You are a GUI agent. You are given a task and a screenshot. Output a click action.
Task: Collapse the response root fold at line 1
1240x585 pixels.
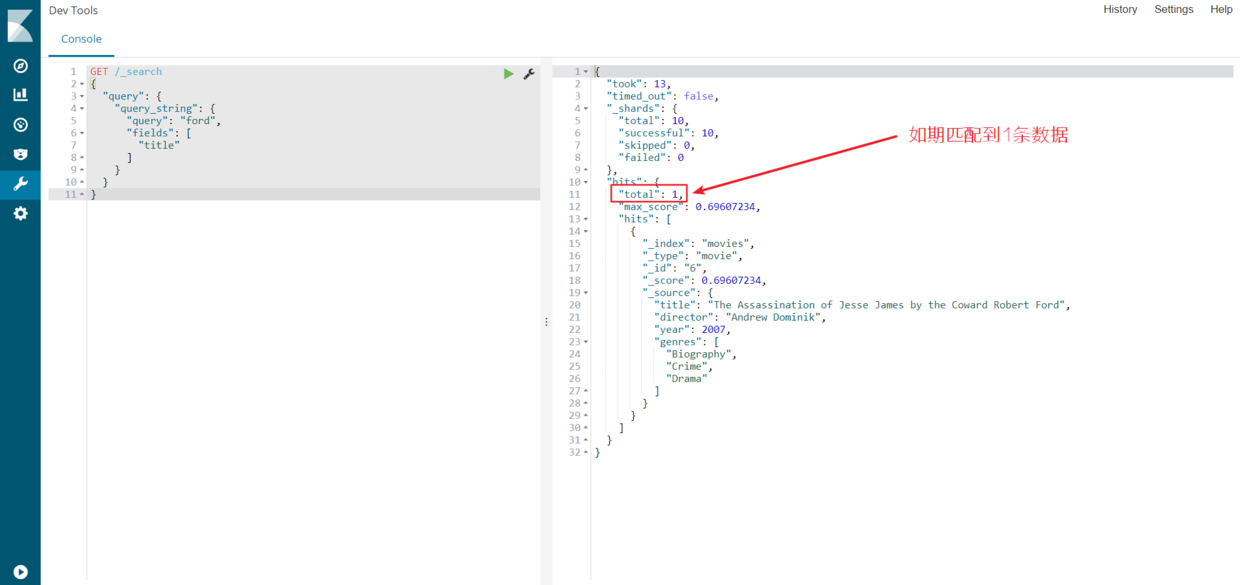[x=586, y=72]
